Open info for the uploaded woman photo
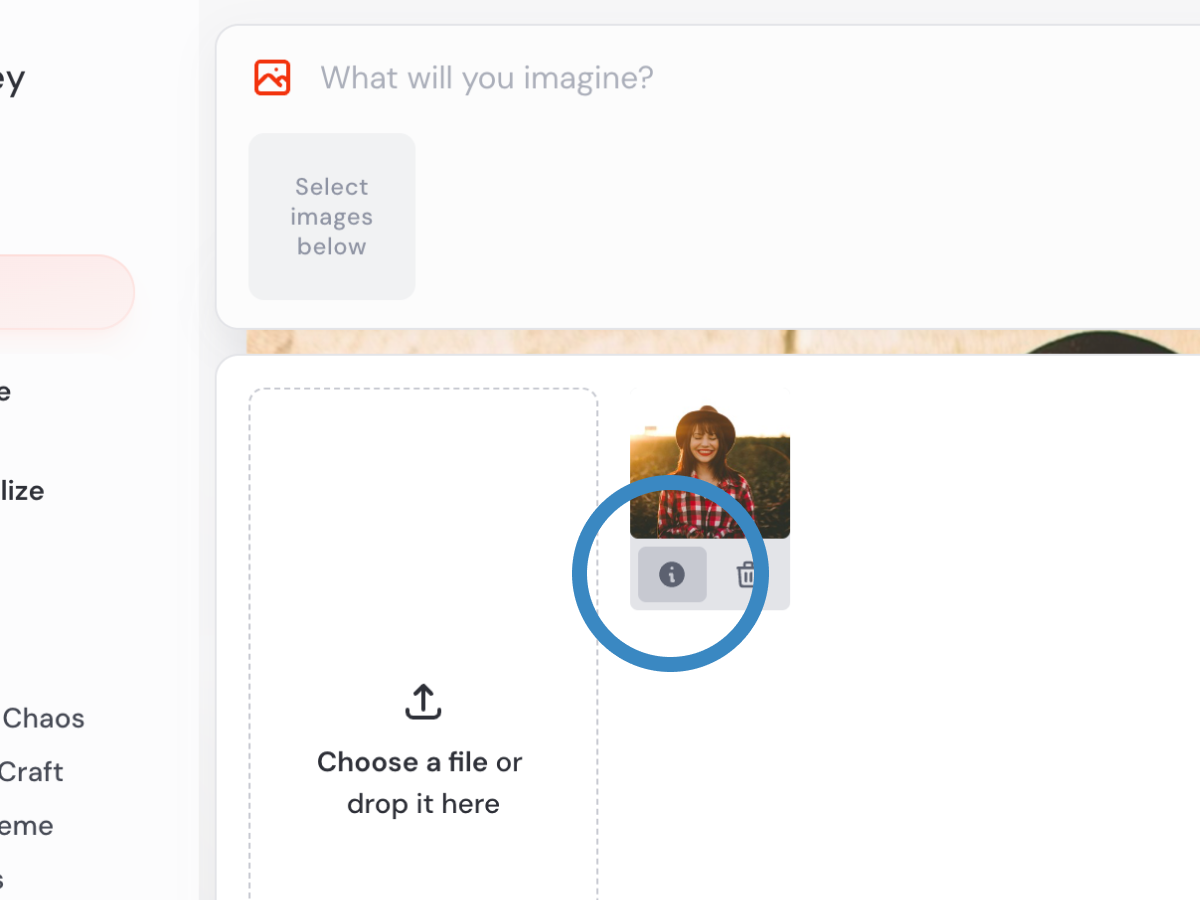Screen dimensions: 1200x900 (x=672, y=574)
